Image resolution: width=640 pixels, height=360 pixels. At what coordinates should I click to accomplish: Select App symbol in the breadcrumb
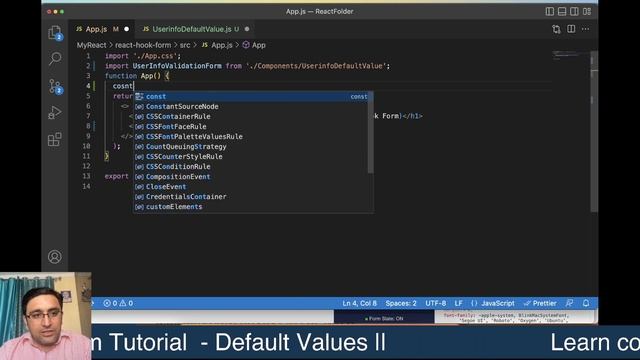pos(254,45)
